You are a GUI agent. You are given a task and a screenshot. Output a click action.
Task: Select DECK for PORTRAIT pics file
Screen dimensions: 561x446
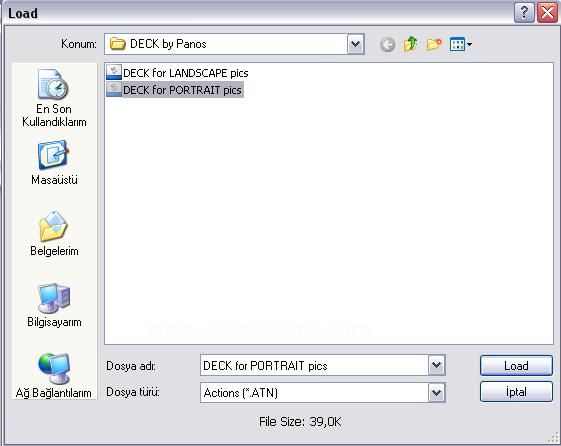click(175, 90)
